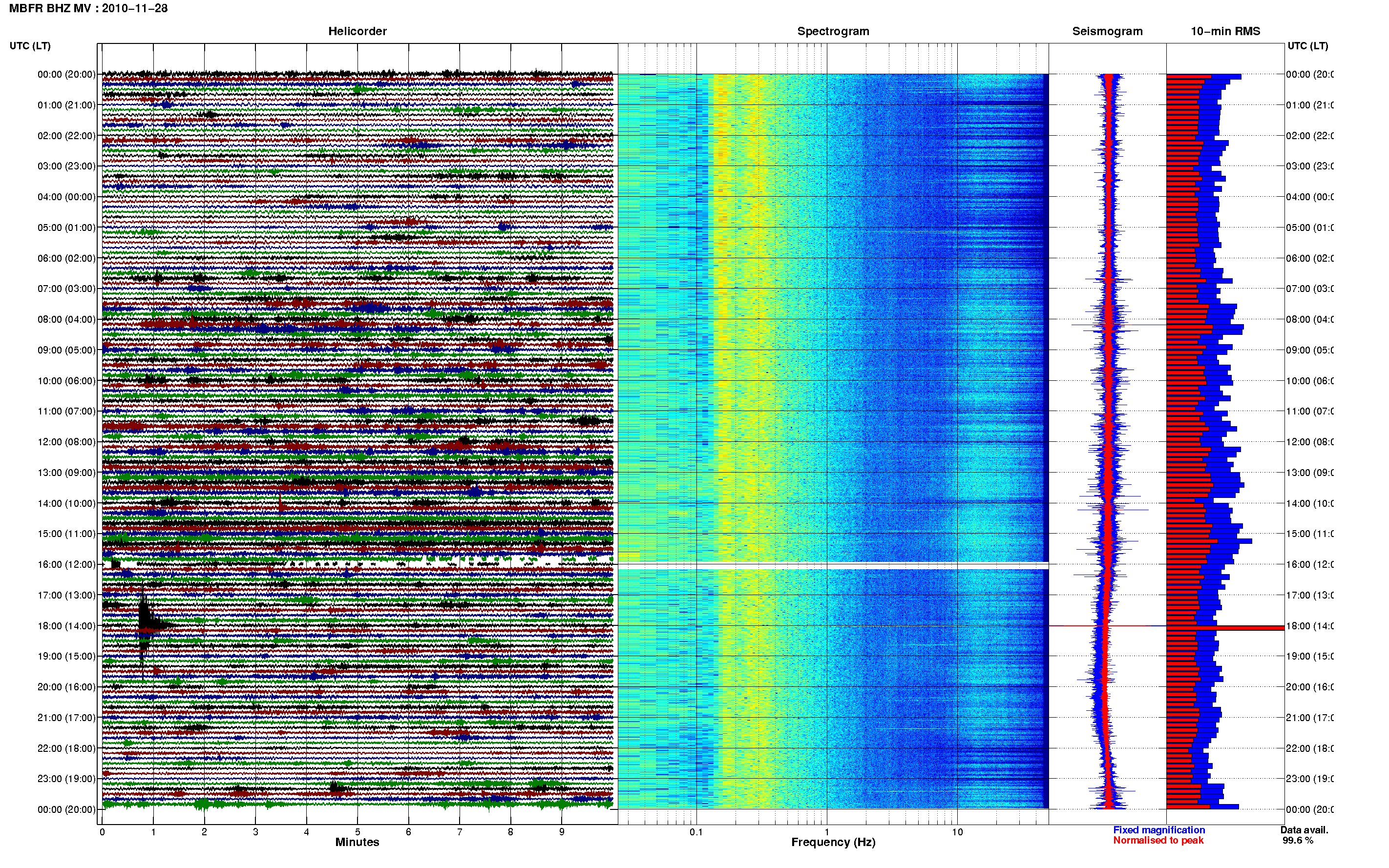Select left-axis label 06:00 (02:00)

click(66, 258)
